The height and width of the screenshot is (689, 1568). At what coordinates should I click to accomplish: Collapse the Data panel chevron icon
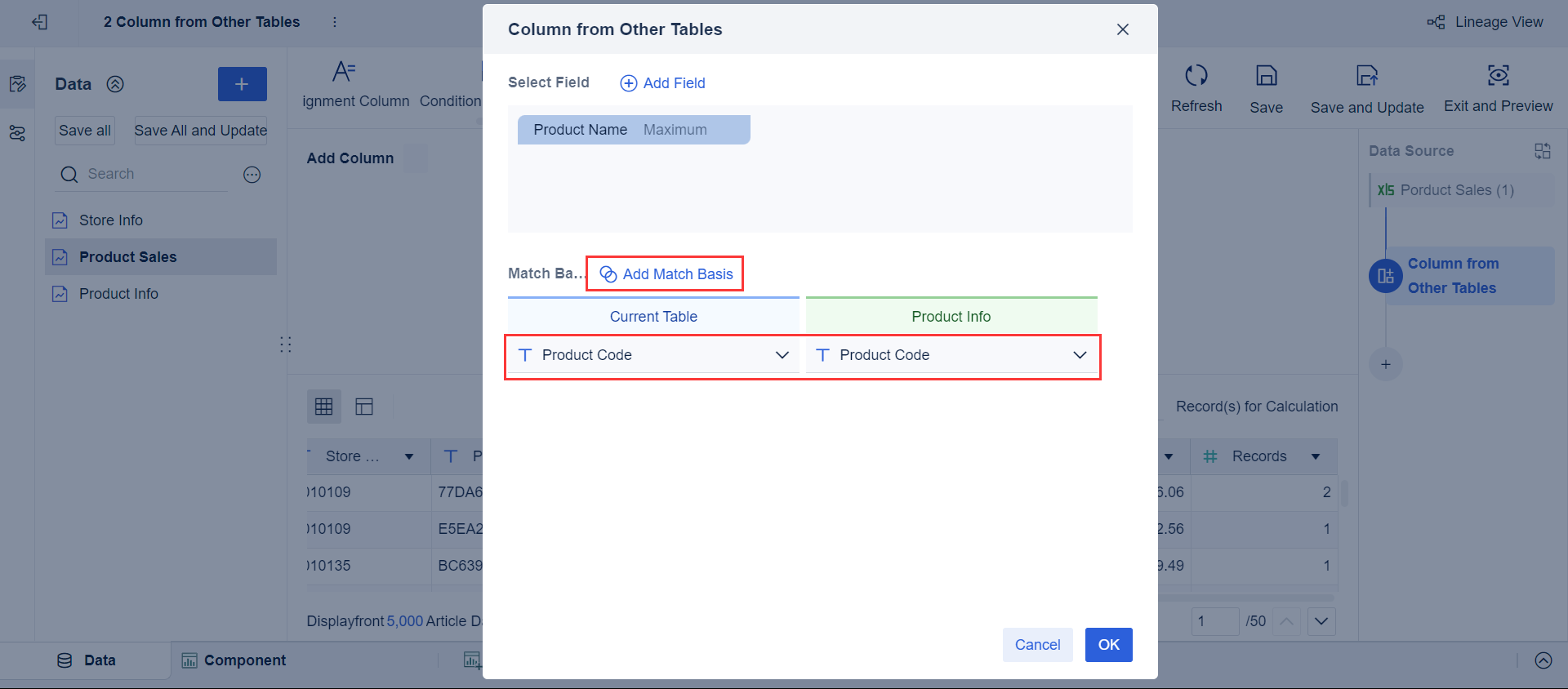tap(115, 84)
